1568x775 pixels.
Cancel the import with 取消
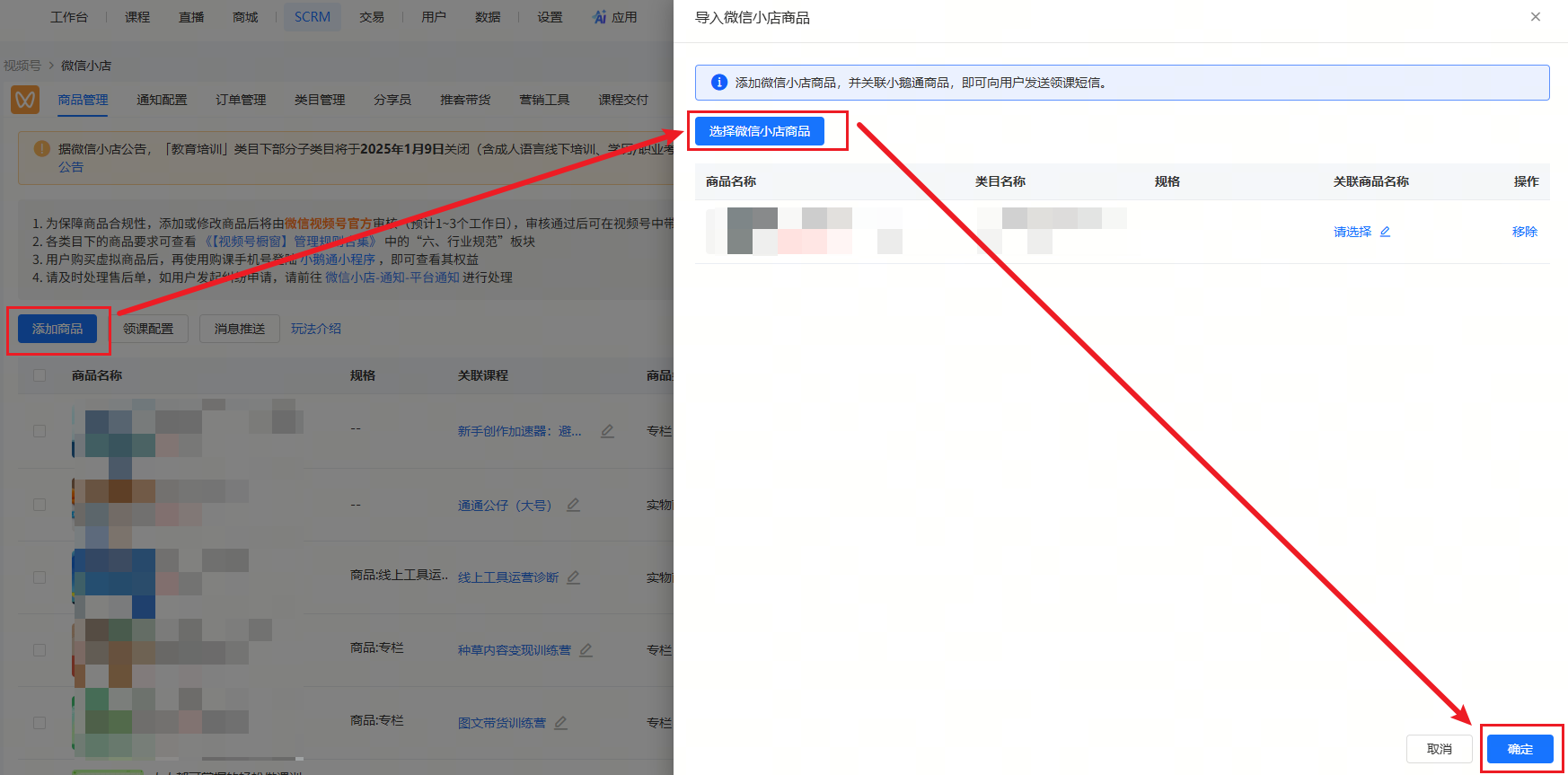coord(1440,749)
